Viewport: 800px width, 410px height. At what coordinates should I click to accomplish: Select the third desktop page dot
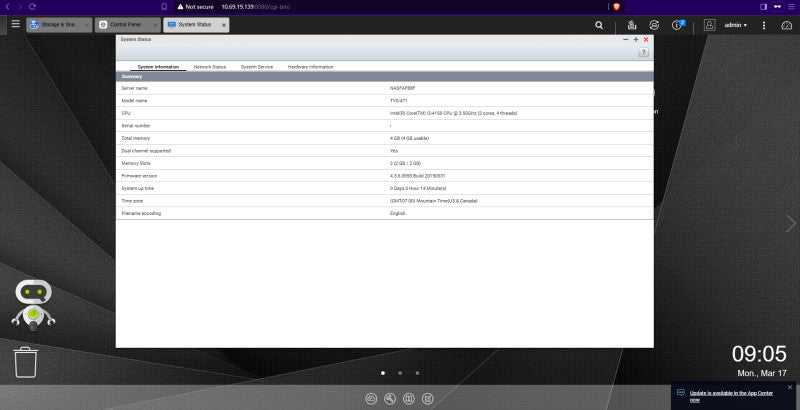417,373
